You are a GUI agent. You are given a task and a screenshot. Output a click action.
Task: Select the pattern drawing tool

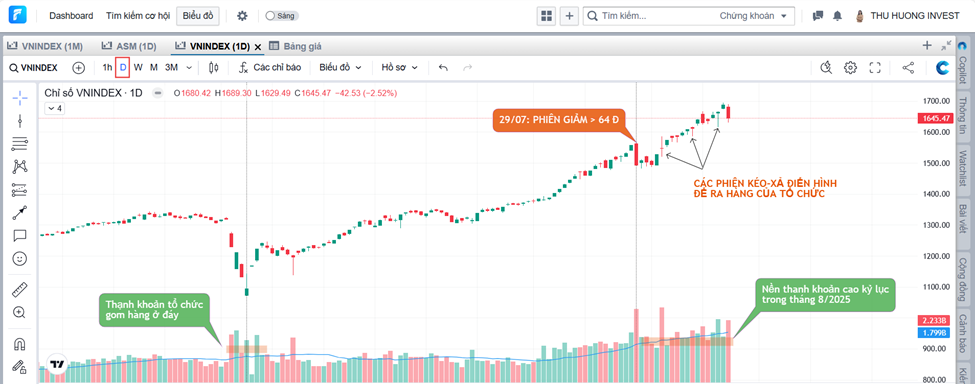[20, 167]
